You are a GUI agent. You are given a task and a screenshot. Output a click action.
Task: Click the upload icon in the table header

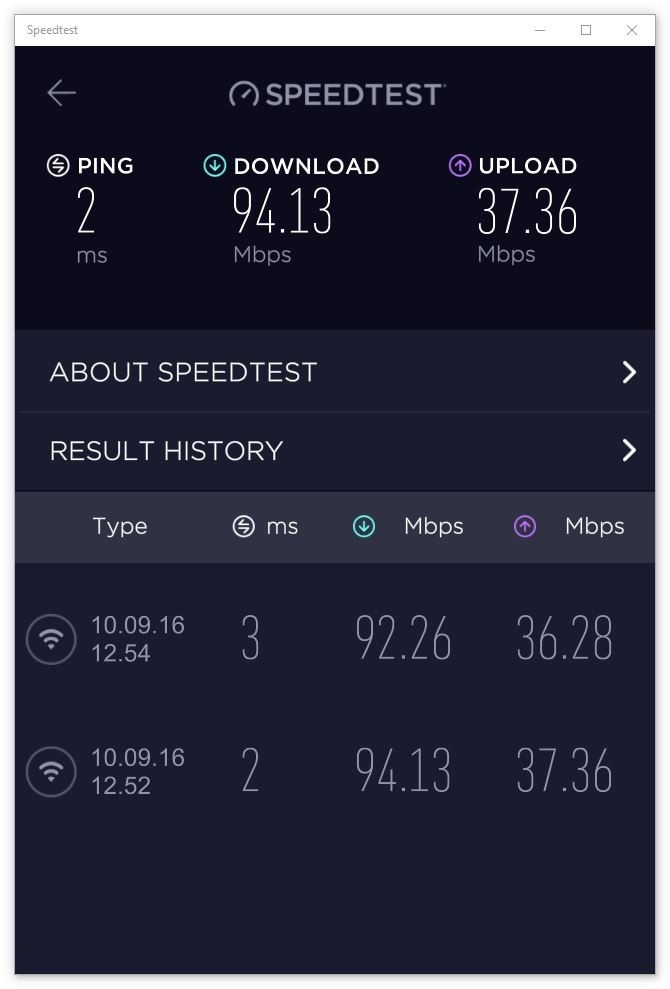[x=525, y=526]
